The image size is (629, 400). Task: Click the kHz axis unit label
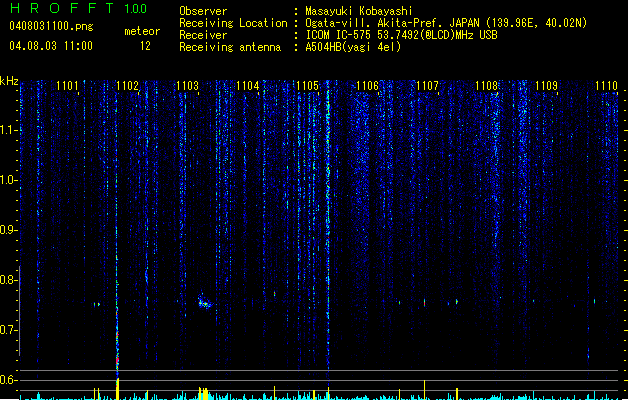tap(9, 81)
